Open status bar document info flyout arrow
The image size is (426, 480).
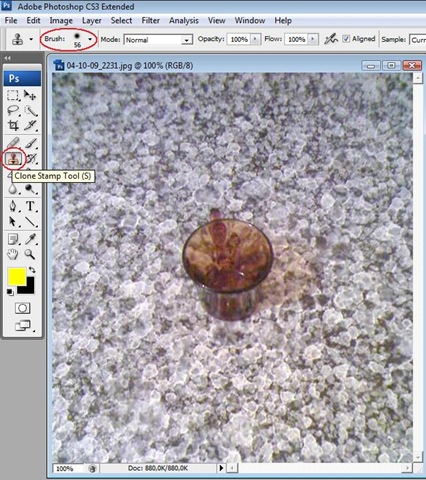coord(221,468)
